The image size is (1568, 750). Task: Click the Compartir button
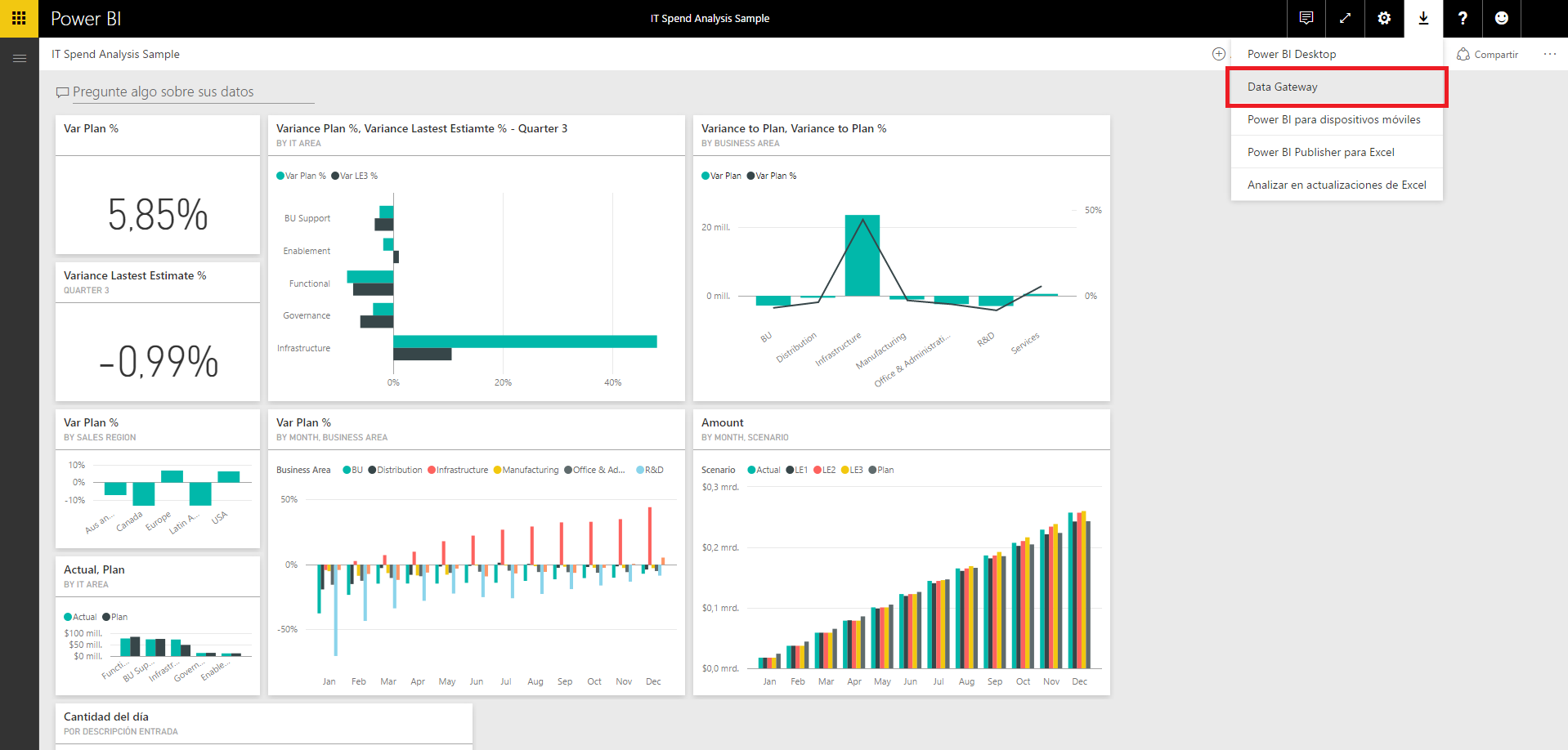[1488, 54]
